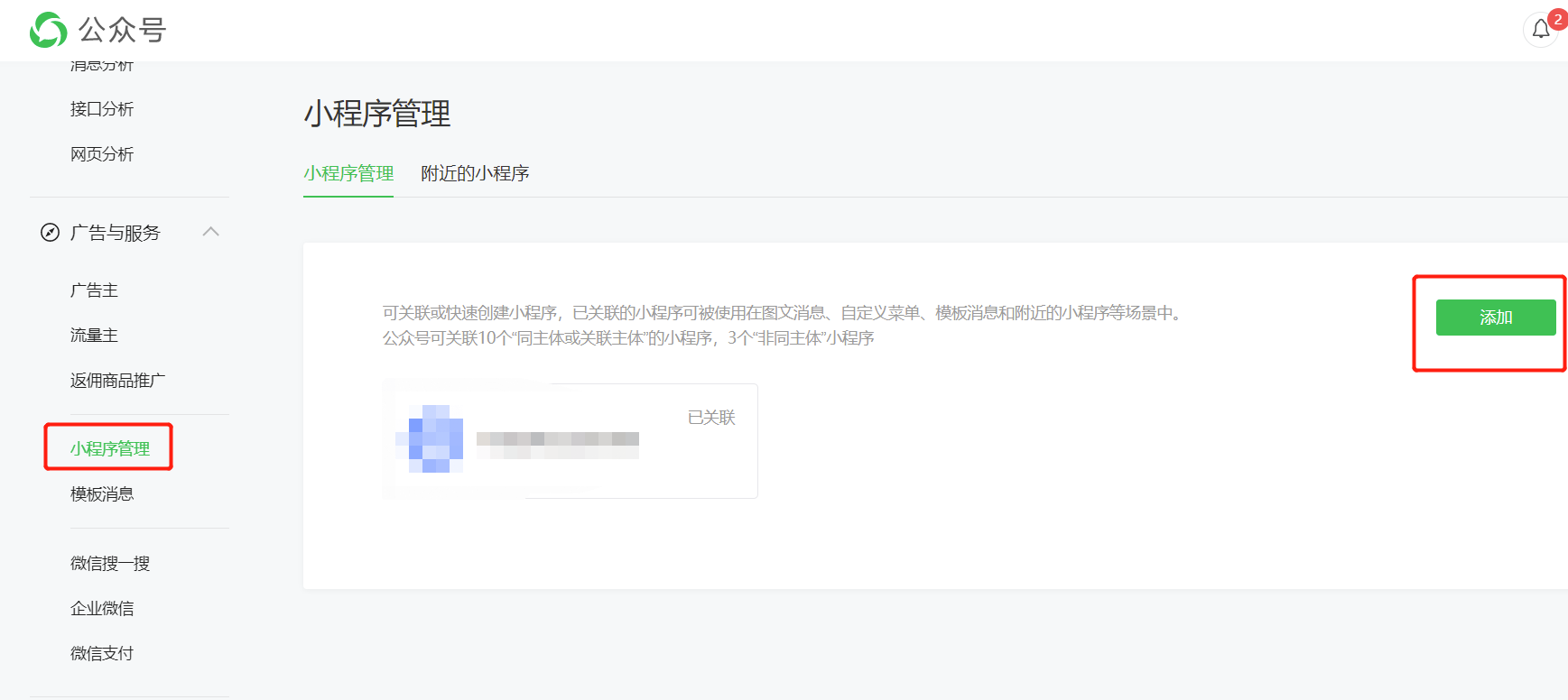Click the line starting 公众号可关联10个
Image resolution: width=1568 pixels, height=700 pixels.
tap(628, 338)
